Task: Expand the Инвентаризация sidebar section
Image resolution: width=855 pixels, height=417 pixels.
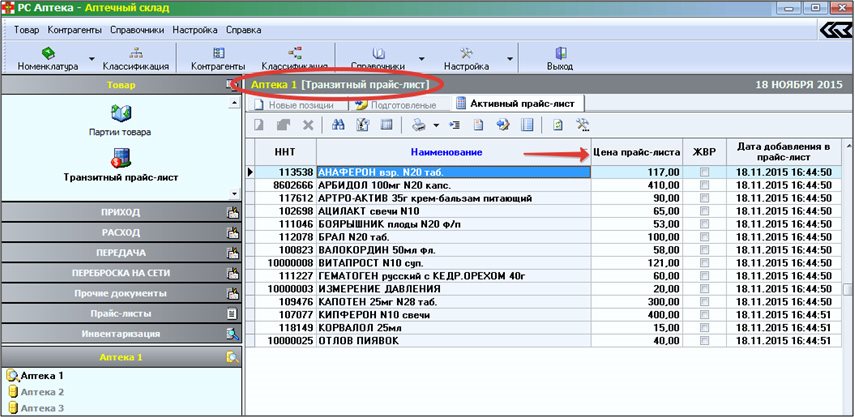Action: pyautogui.click(x=121, y=334)
